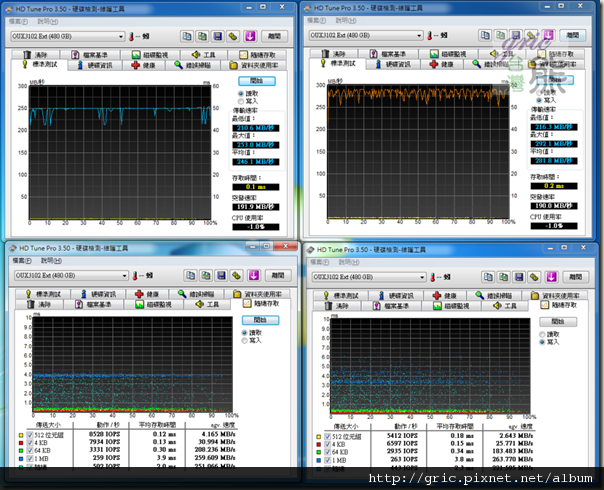
Task: Save screenshot floppy icon in random access write window
Action: 519,277
